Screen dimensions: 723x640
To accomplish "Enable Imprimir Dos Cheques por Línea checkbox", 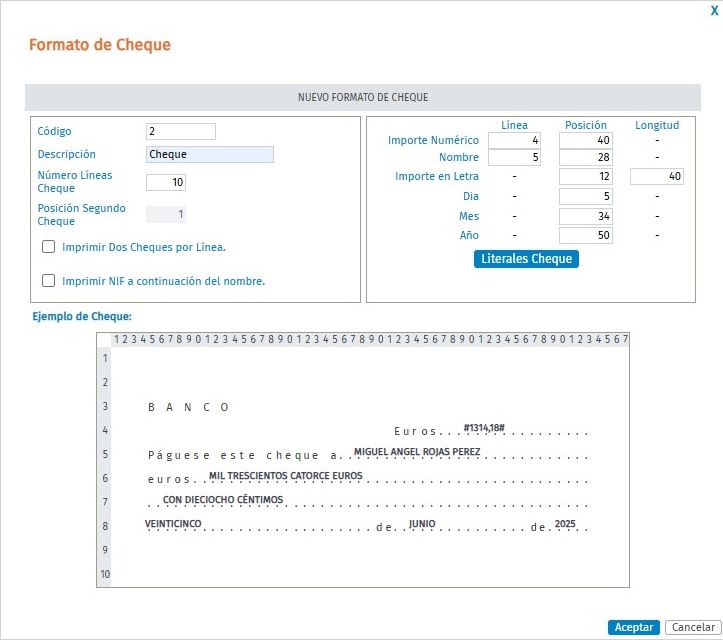I will (48, 247).
